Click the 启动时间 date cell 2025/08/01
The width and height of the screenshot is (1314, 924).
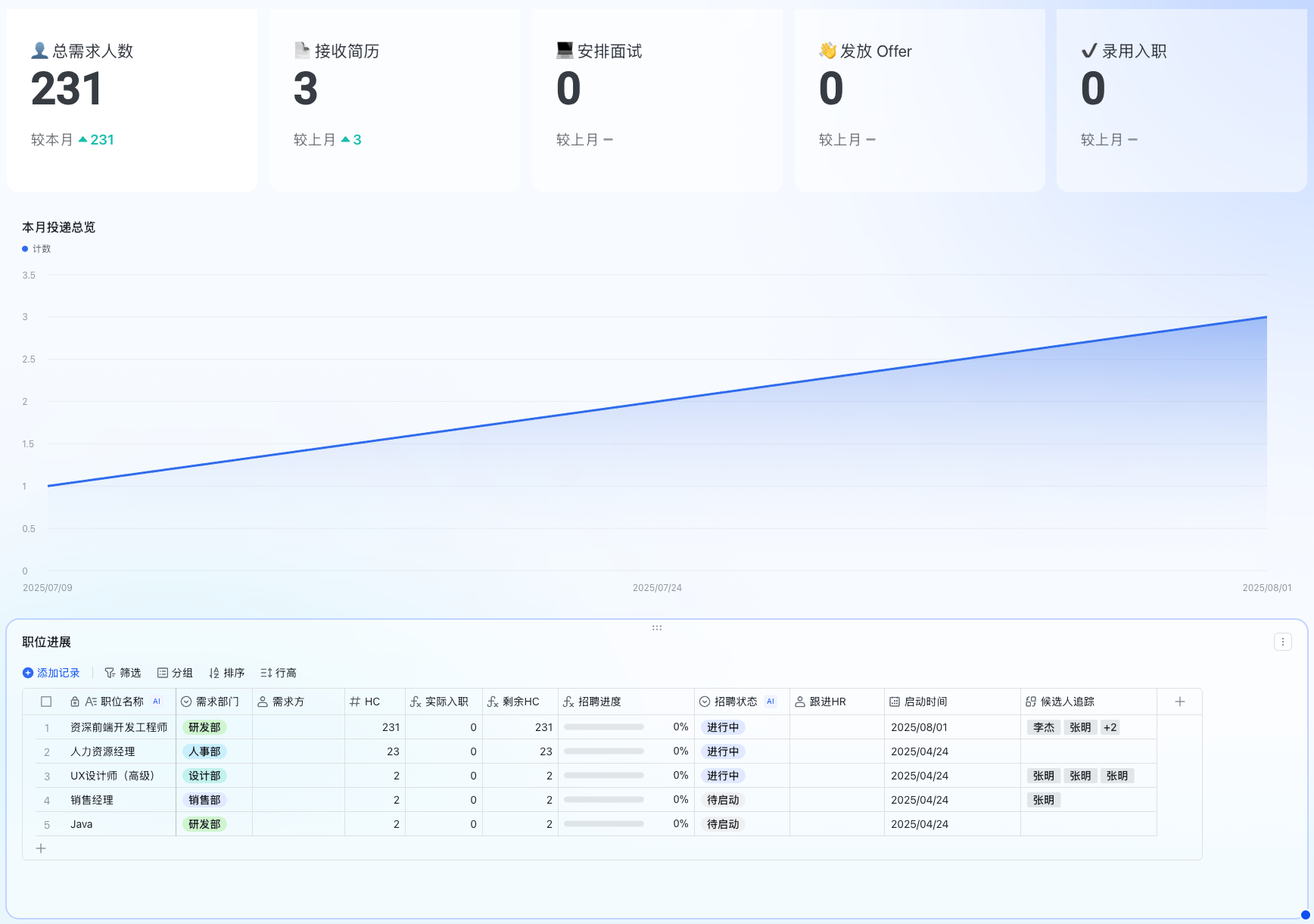tap(919, 727)
